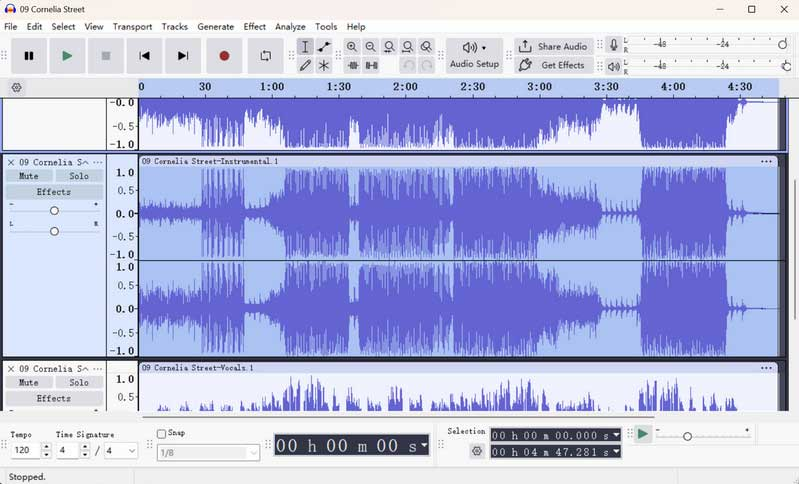Solo the Vocals track
Screen dimensions: 799x484
pyautogui.click(x=79, y=382)
